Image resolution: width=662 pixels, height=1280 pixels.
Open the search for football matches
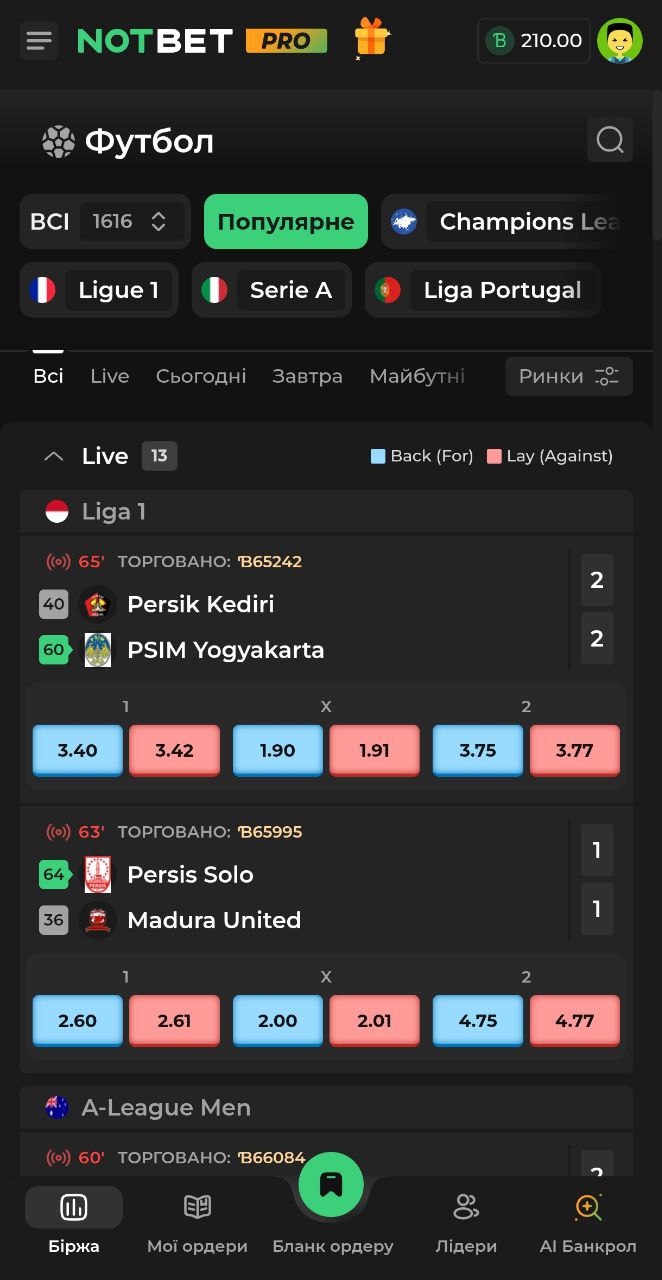tap(610, 140)
